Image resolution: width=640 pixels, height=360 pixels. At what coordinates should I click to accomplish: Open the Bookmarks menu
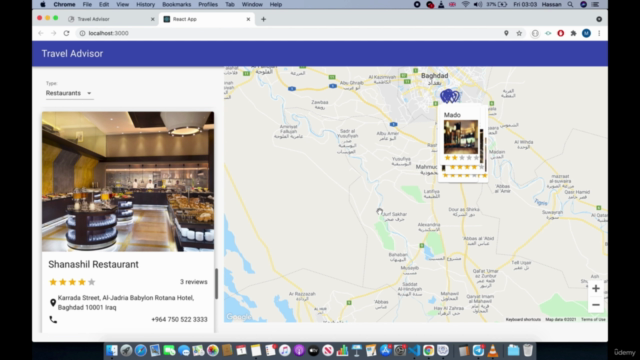(x=176, y=4)
